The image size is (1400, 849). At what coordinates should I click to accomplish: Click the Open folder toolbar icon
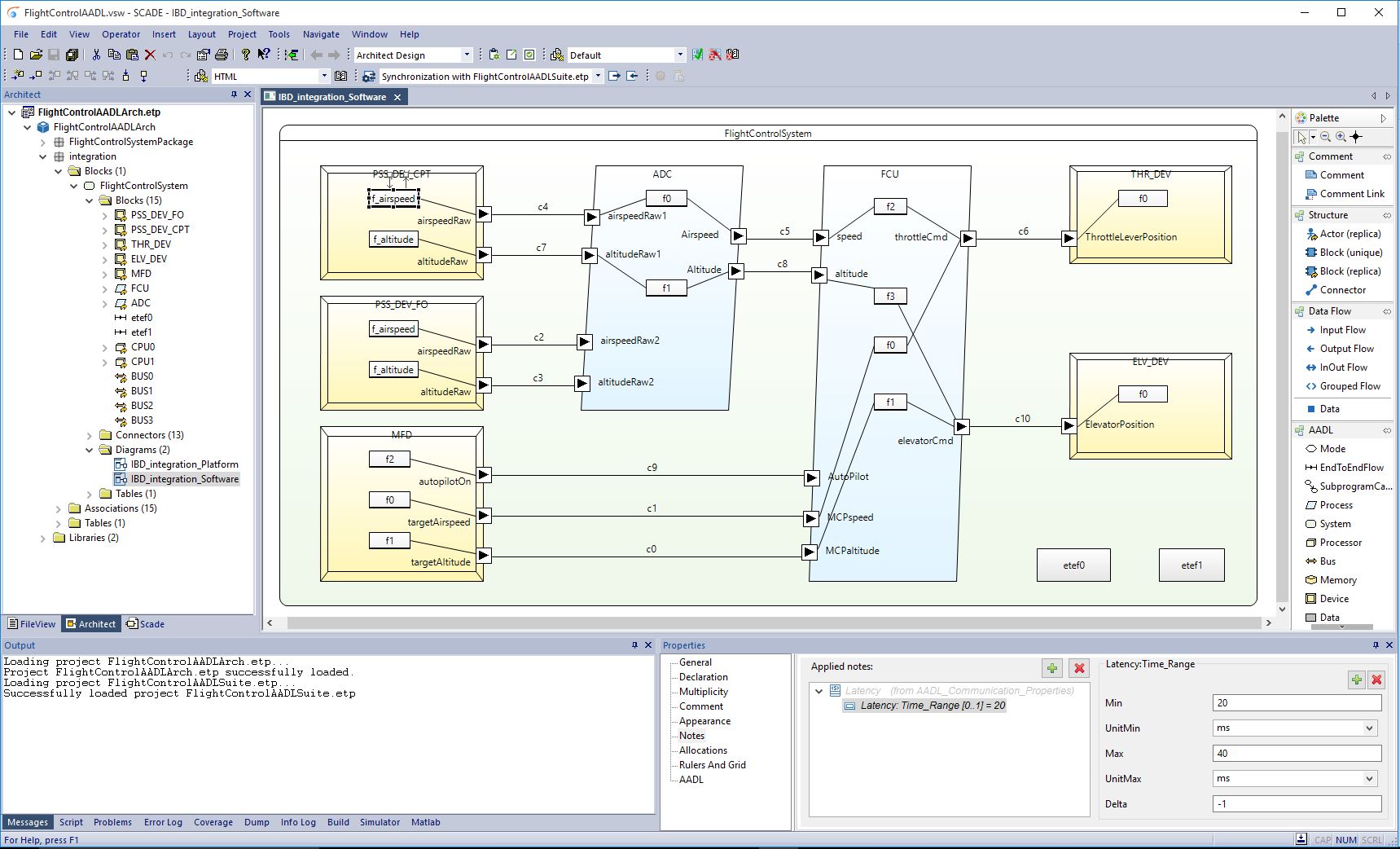(36, 55)
